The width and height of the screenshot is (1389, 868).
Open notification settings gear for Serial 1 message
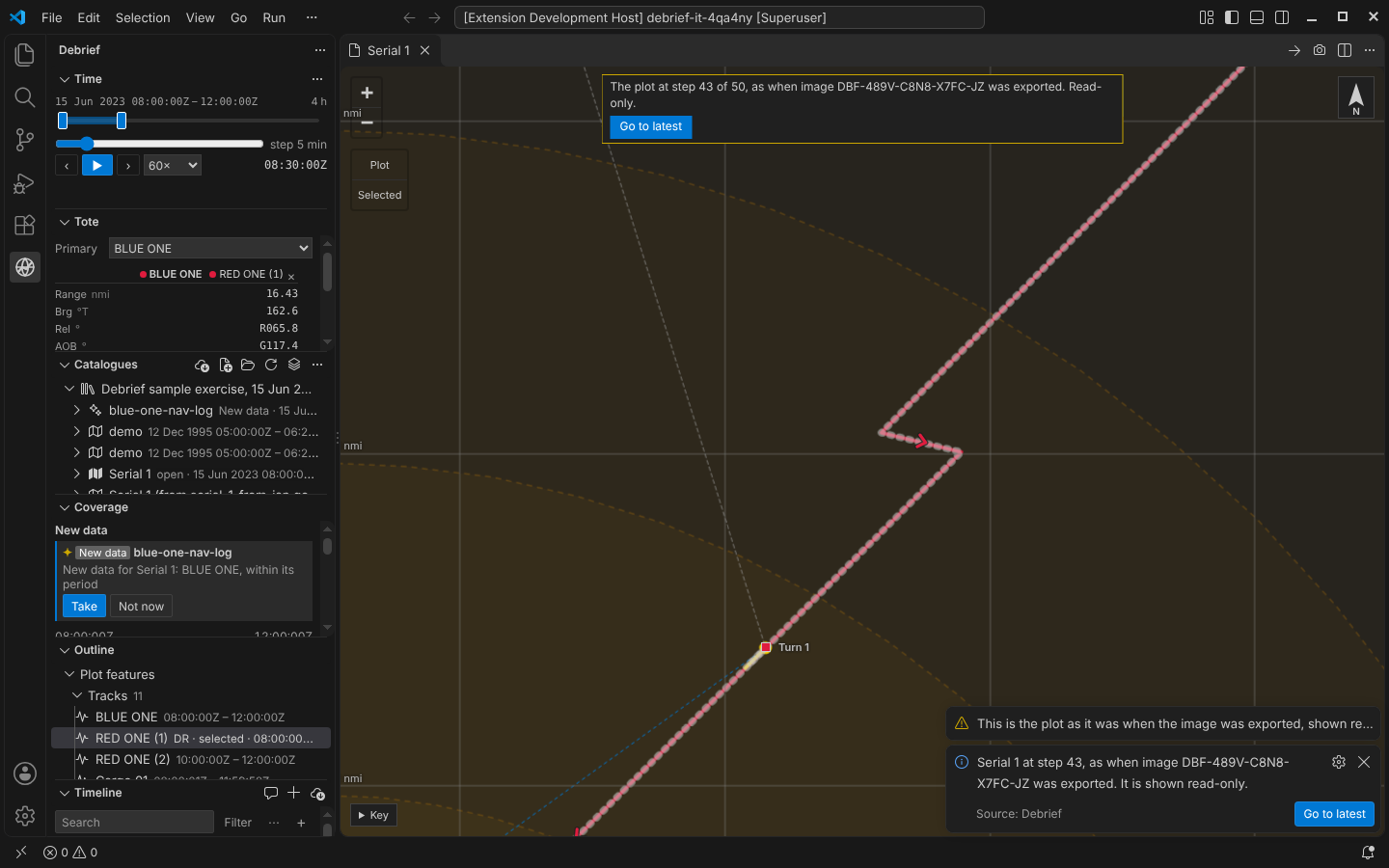[x=1339, y=762]
